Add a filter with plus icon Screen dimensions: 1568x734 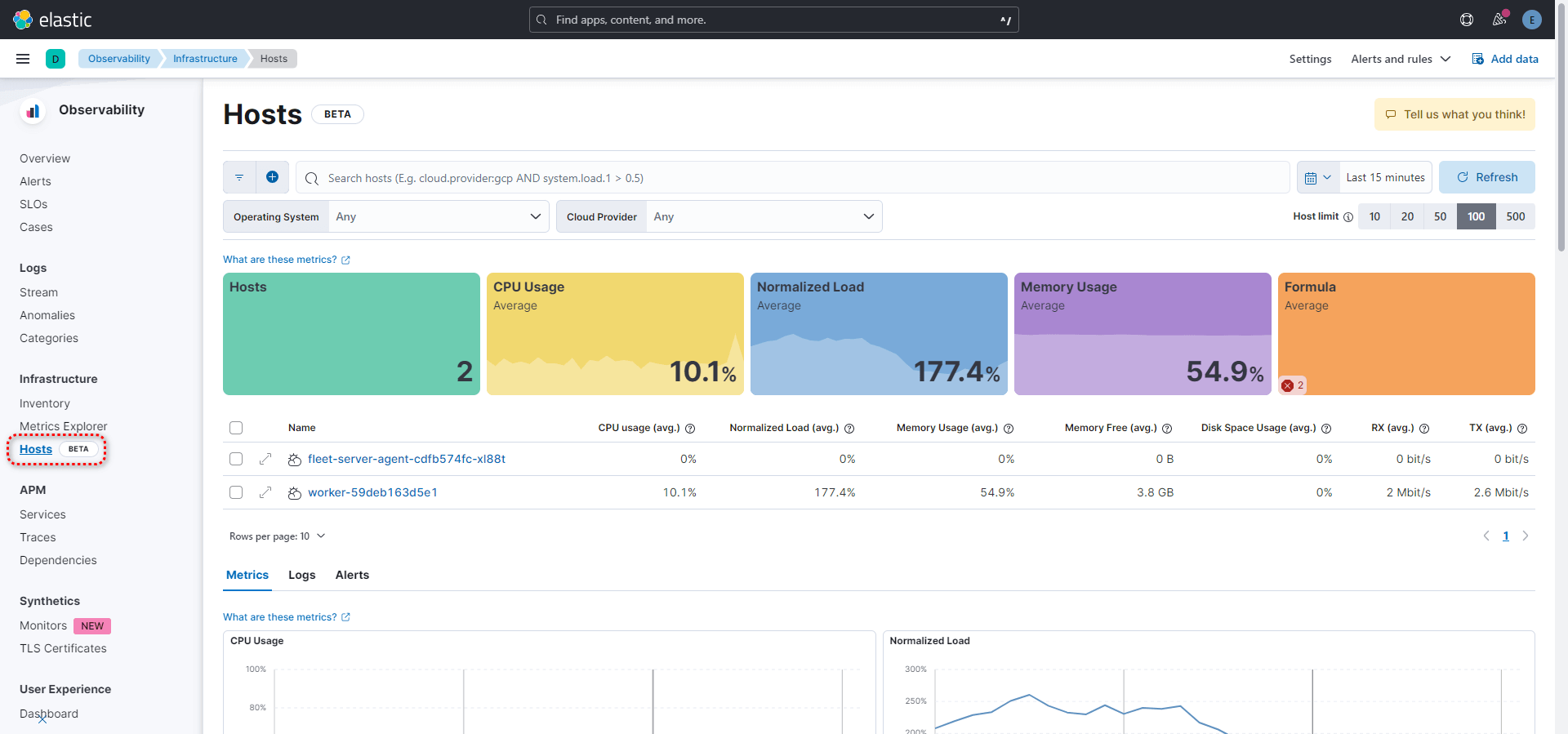point(273,177)
